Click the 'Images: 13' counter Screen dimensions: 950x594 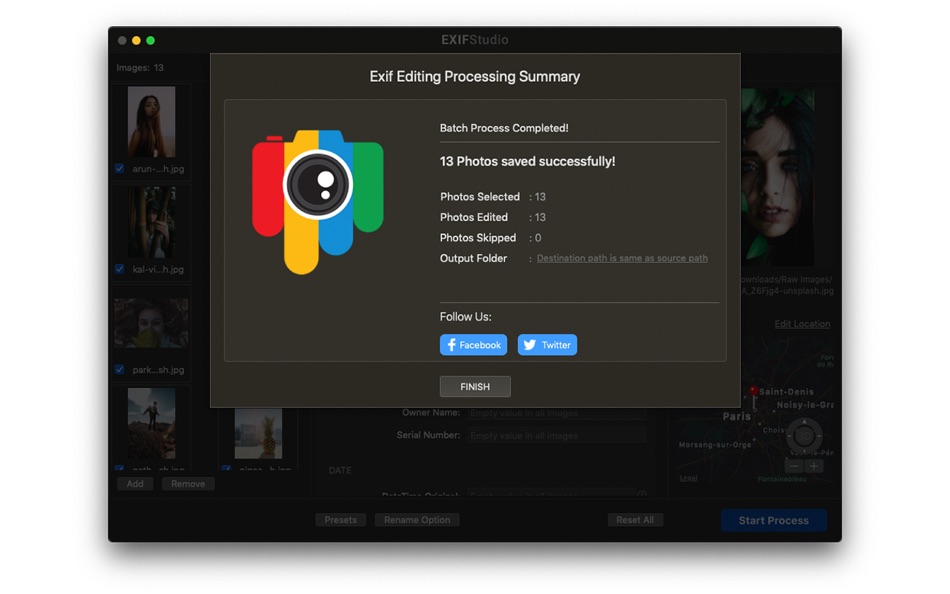[x=140, y=68]
